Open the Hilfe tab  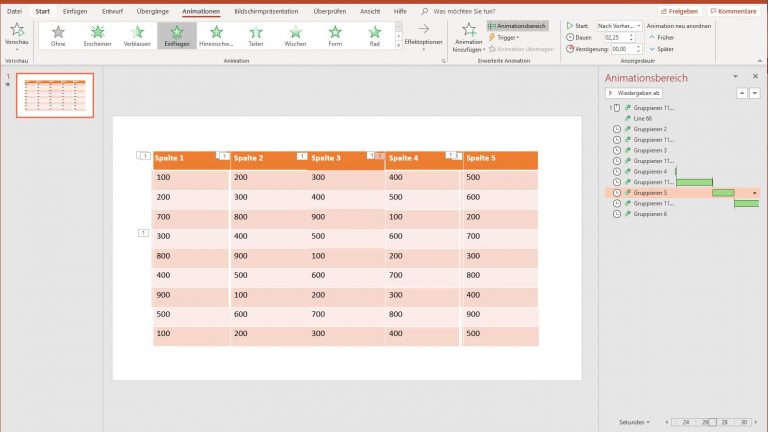(x=400, y=11)
